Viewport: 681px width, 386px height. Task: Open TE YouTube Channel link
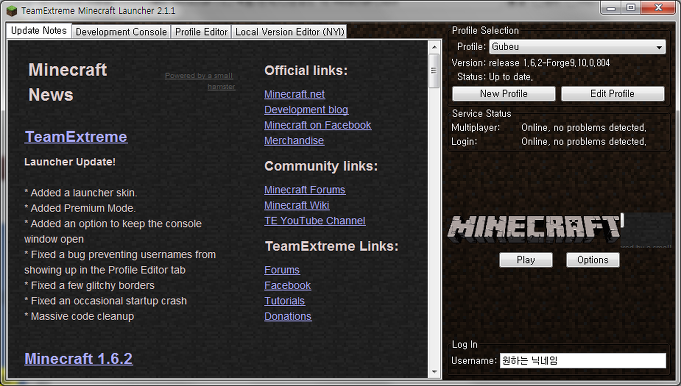pos(315,221)
